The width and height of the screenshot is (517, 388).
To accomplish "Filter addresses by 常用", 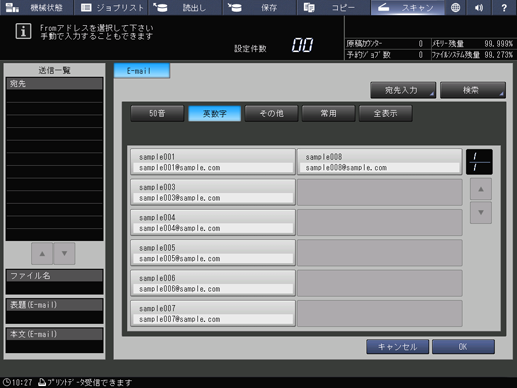I will coord(328,113).
